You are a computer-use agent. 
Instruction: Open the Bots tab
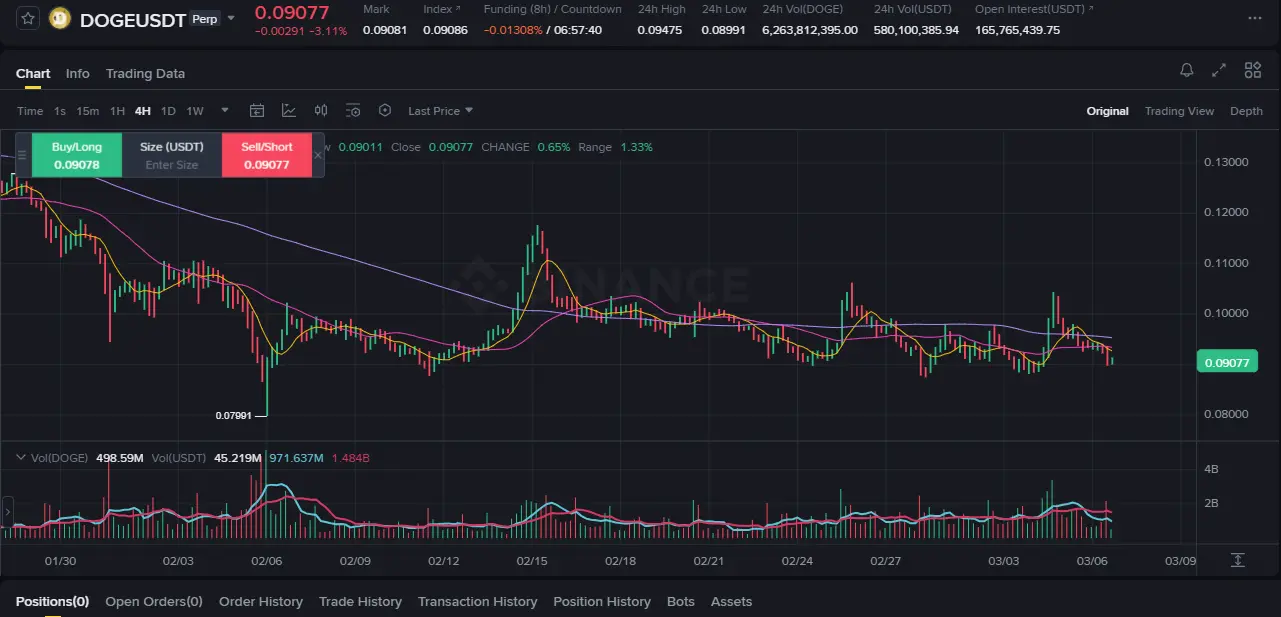coord(681,601)
